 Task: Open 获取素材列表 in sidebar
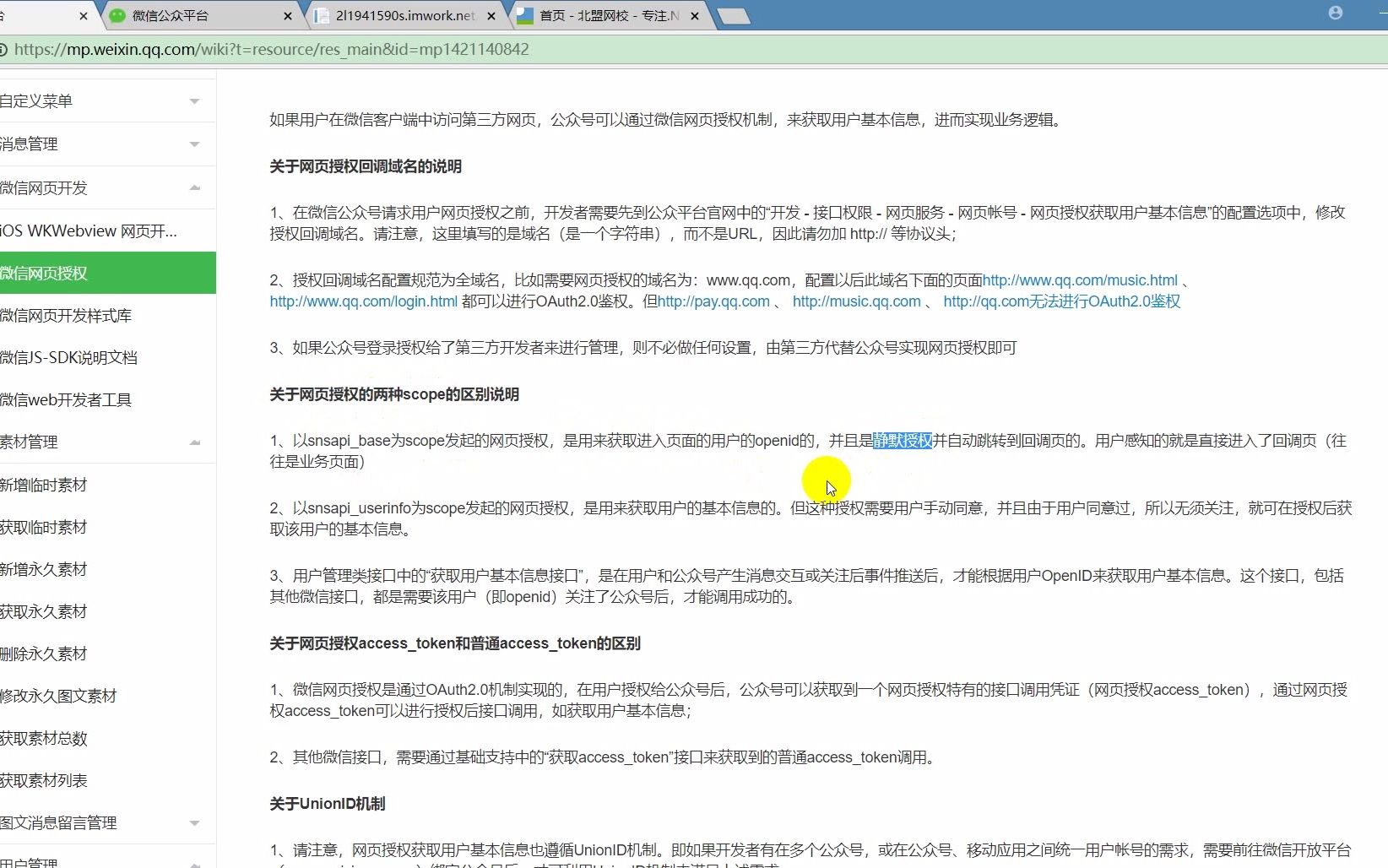44,781
